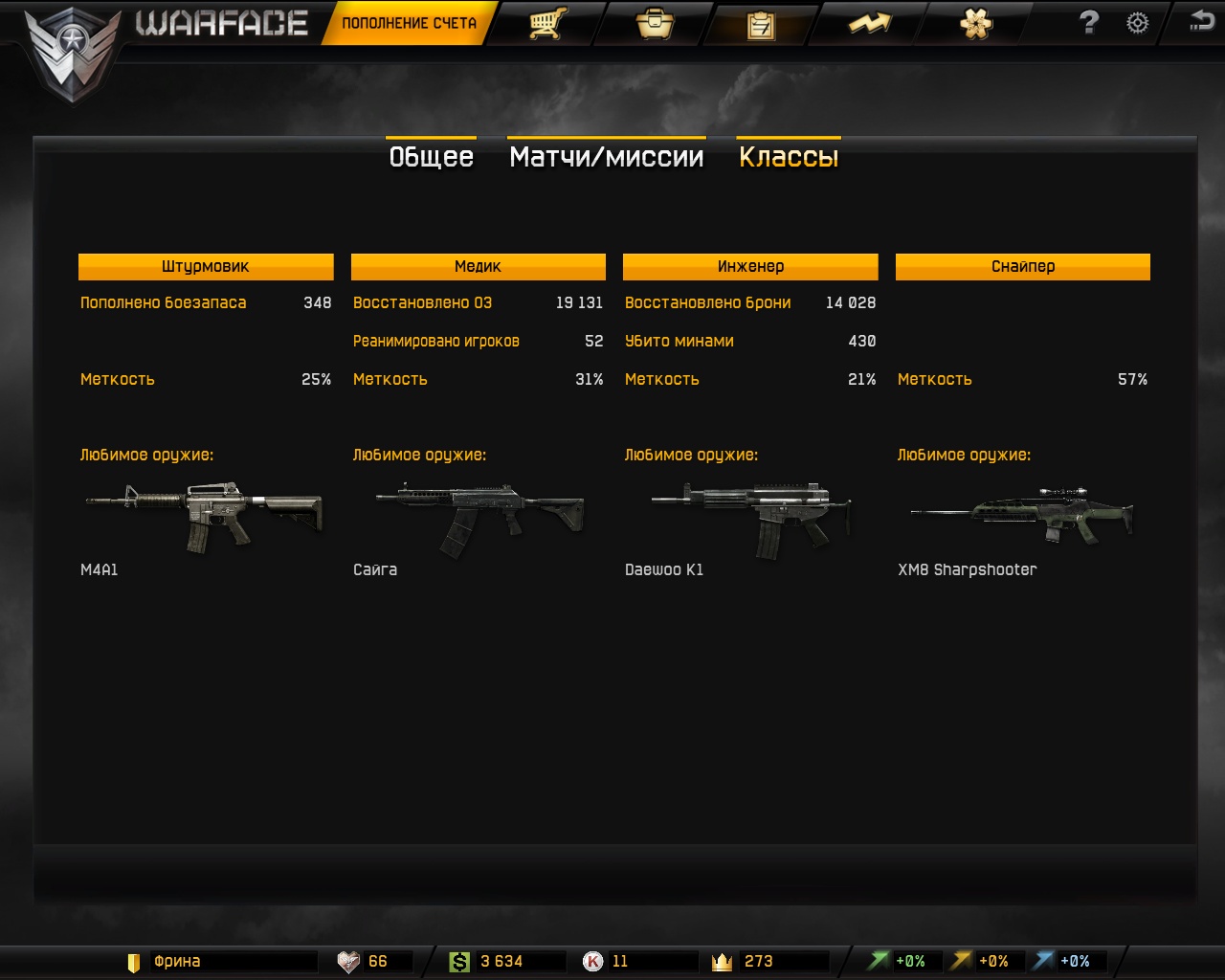Click the value 348 ammo resupplied
This screenshot has width=1225, height=980.
click(317, 302)
